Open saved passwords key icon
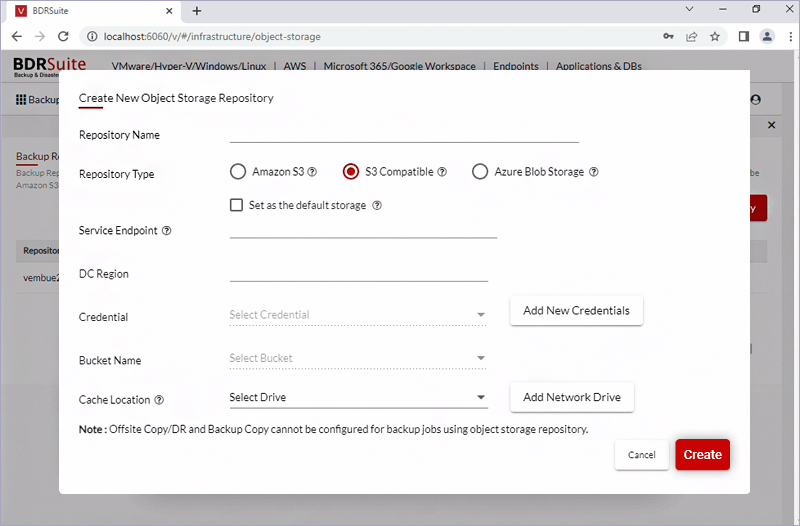Viewport: 800px width, 526px height. coord(668,36)
